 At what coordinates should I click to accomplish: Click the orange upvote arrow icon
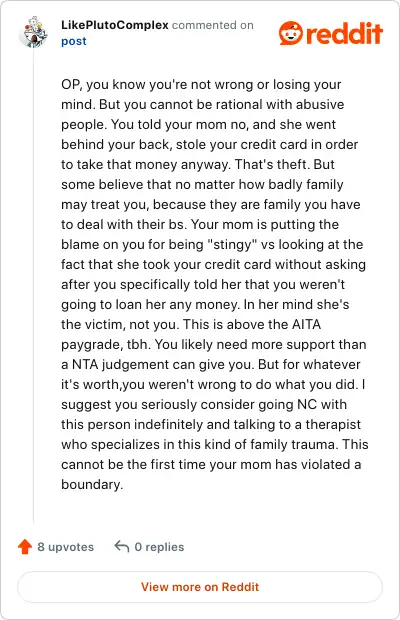click(25, 546)
